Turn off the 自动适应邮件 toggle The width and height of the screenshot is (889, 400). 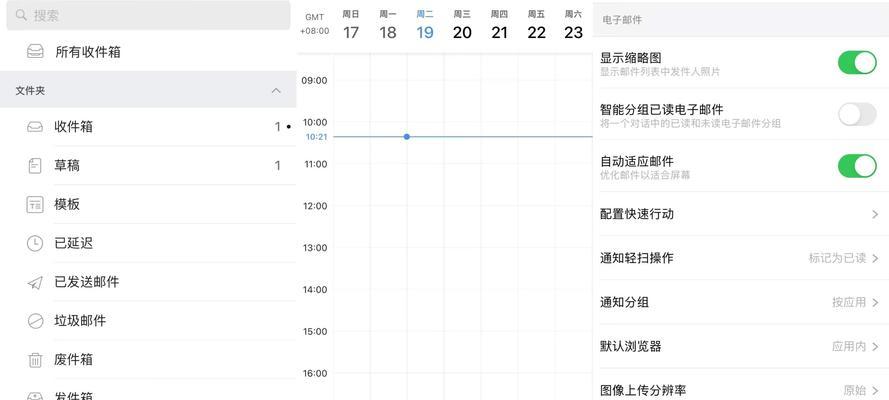857,166
